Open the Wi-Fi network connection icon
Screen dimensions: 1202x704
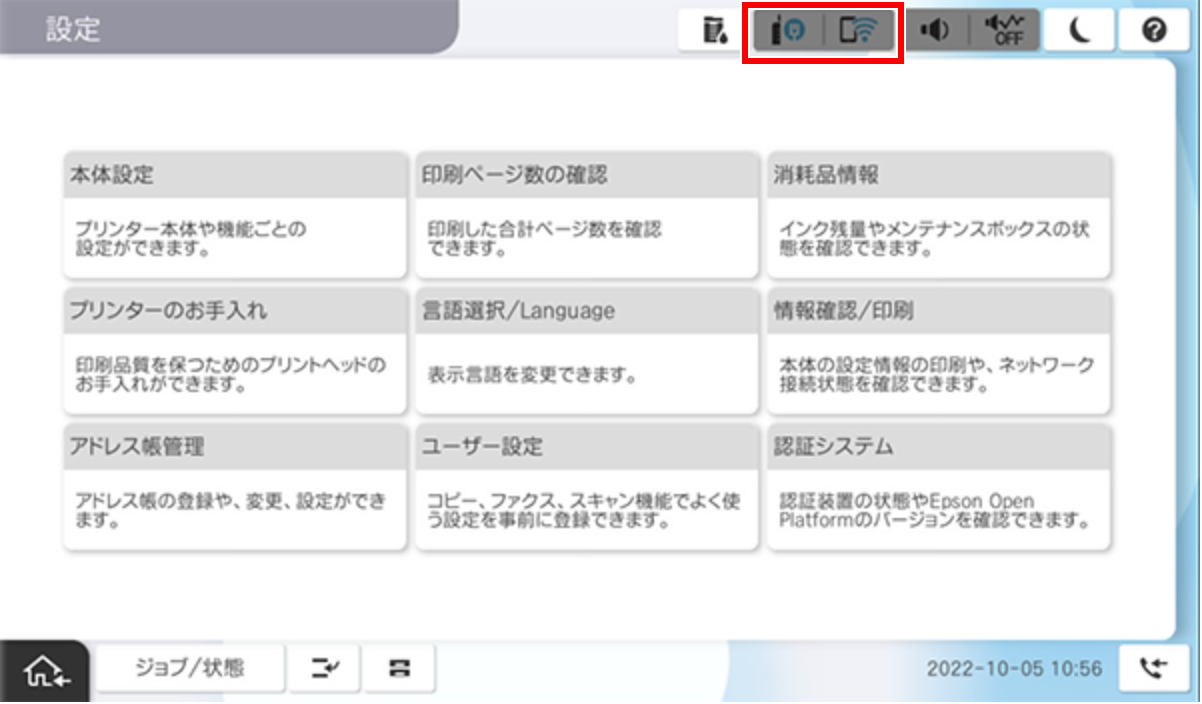[x=859, y=32]
